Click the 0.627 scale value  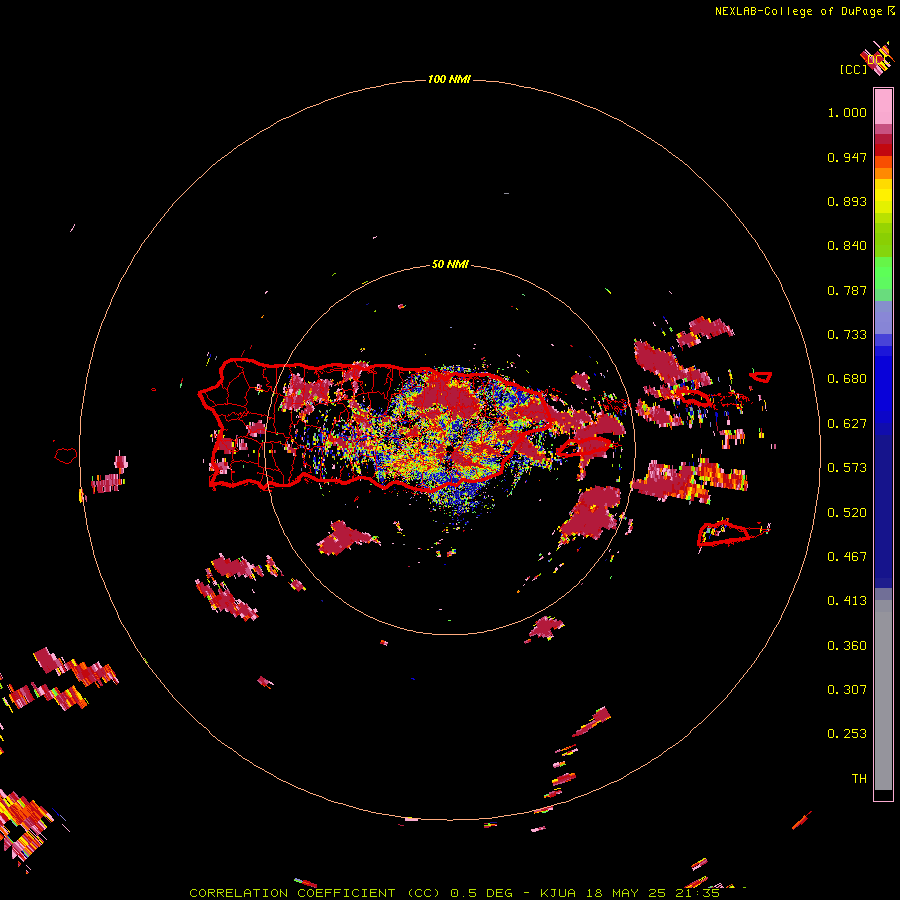click(x=847, y=424)
